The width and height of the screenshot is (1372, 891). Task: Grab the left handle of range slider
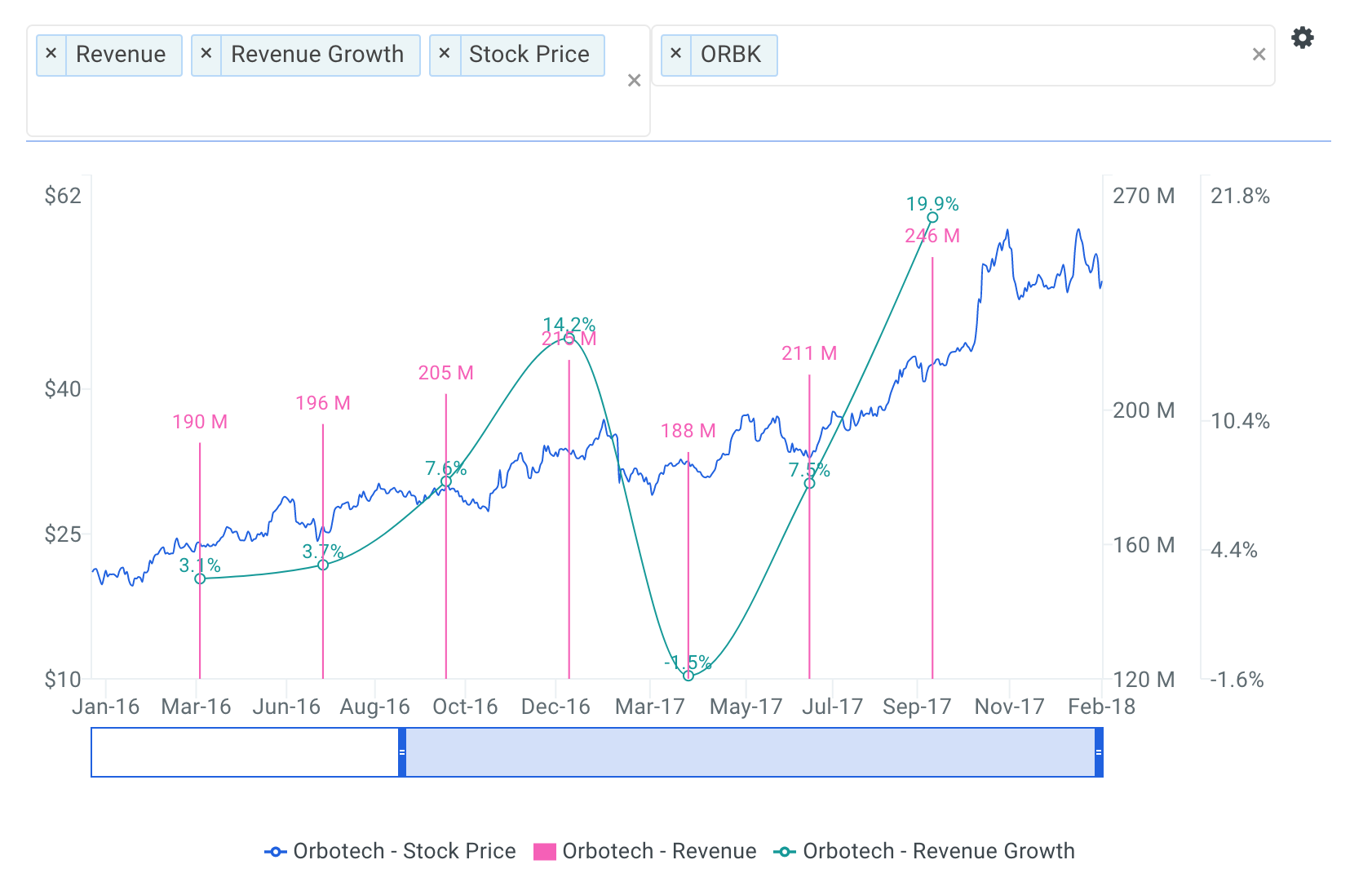coord(402,752)
